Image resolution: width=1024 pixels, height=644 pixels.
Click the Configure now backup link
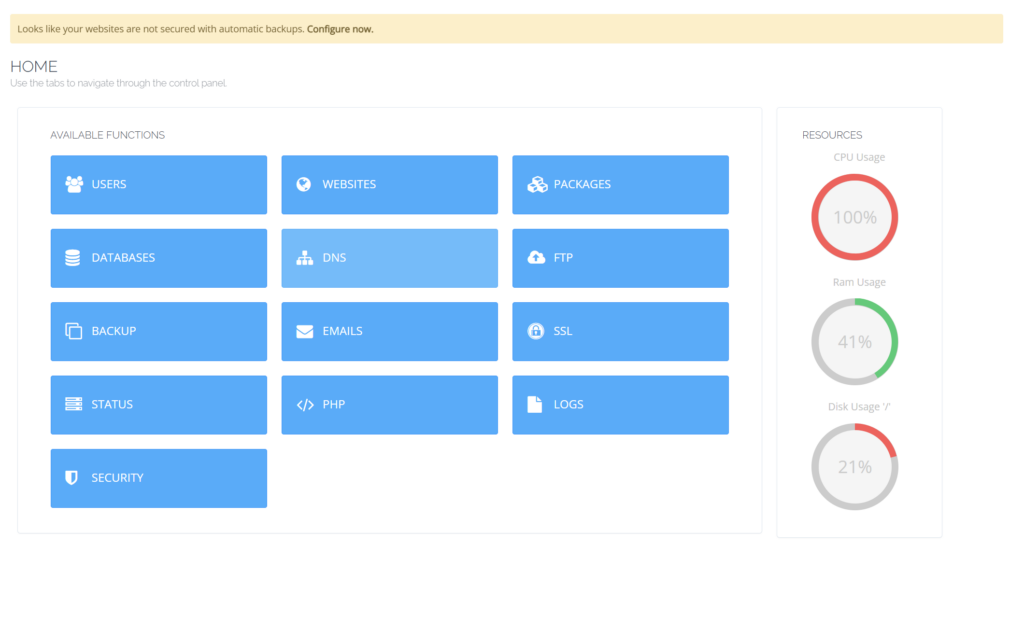[x=340, y=29]
